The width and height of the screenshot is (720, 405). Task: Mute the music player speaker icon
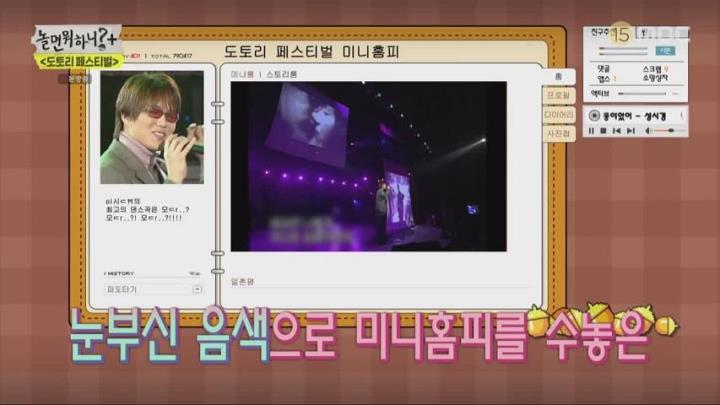[648, 131]
